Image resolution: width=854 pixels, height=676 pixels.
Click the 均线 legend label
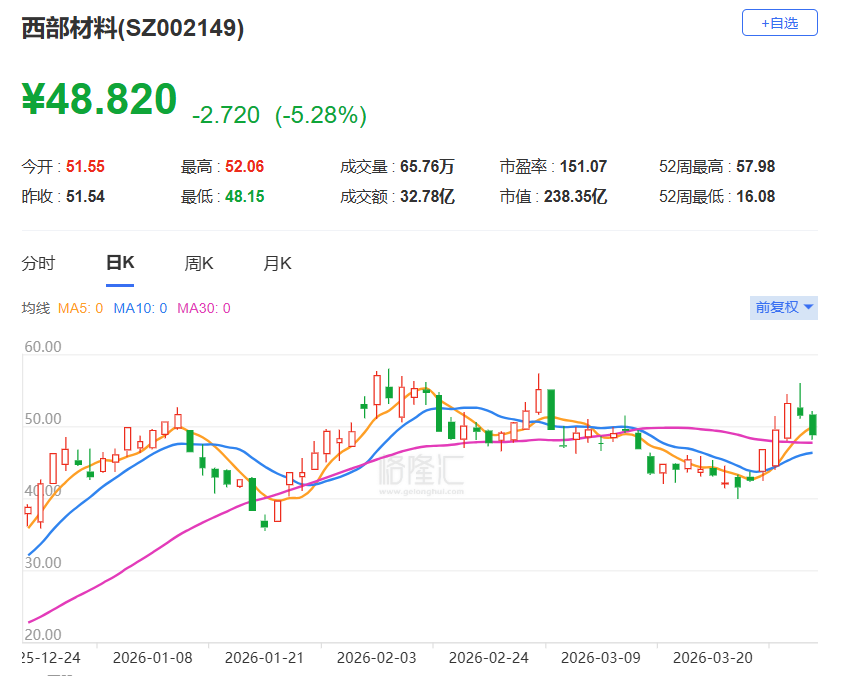tap(35, 308)
